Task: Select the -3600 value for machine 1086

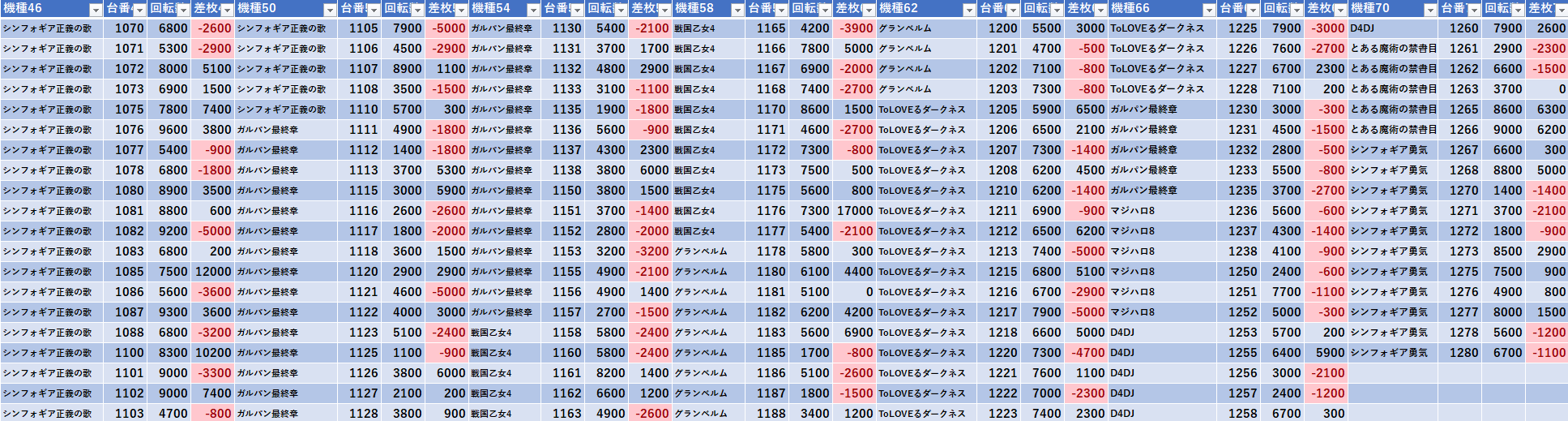Action: [212, 292]
